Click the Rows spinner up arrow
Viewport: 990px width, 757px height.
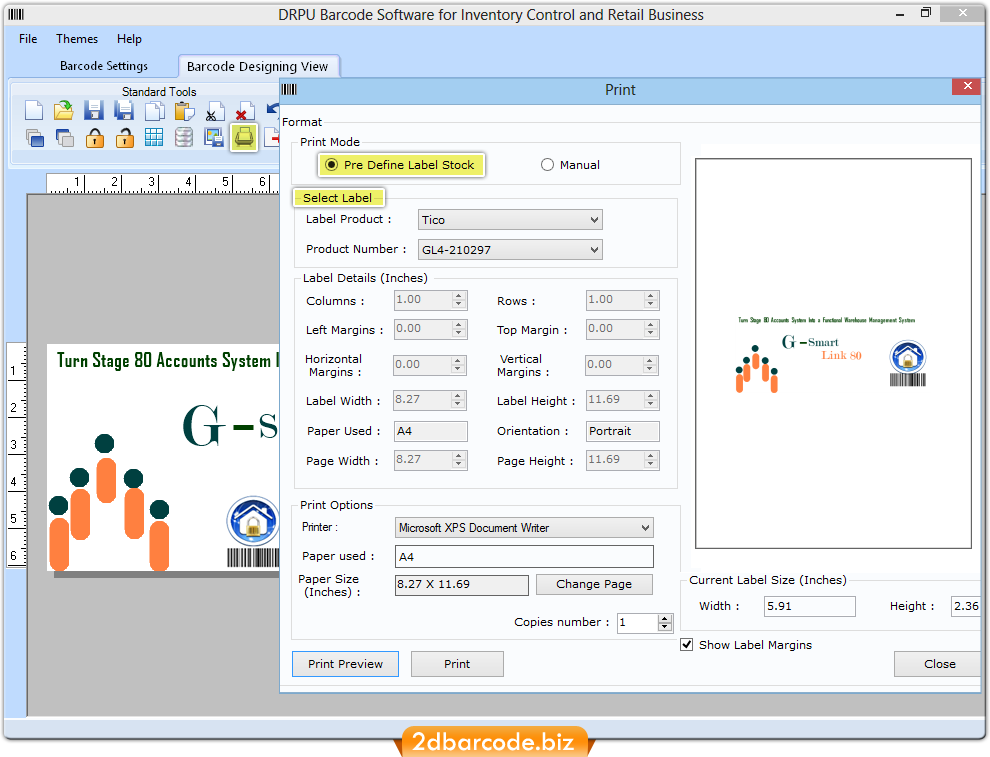(651, 295)
